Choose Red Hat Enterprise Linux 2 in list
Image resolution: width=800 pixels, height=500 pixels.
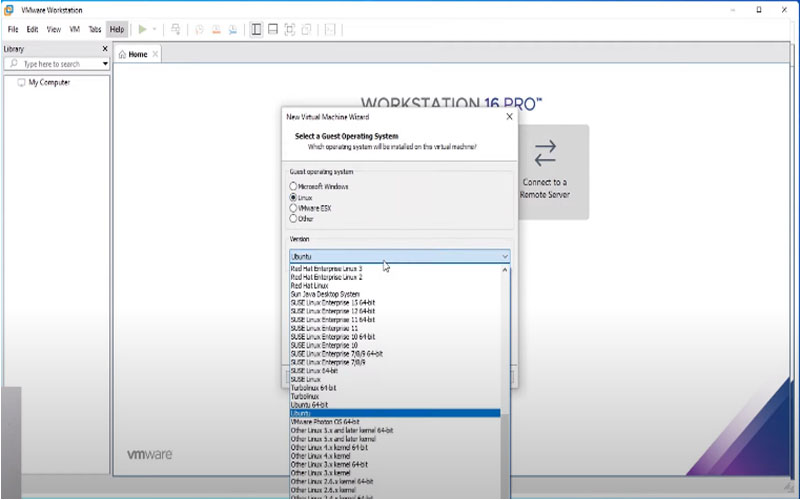tap(395, 277)
